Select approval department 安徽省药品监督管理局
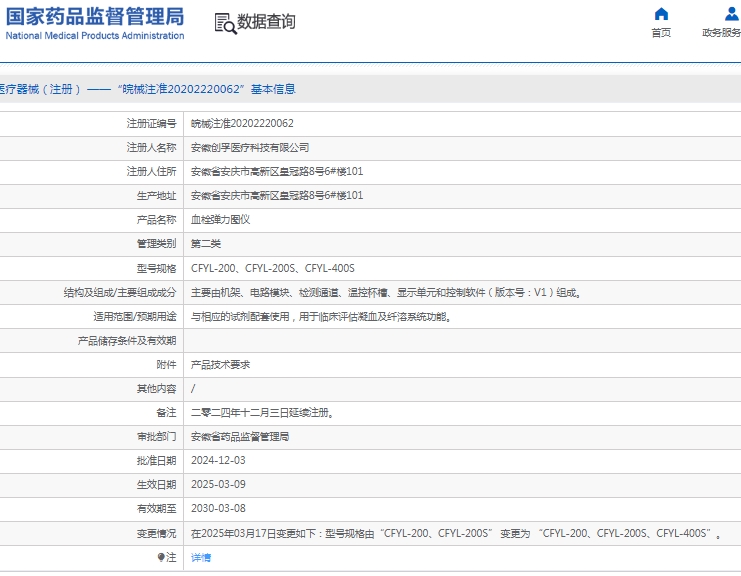 click(240, 437)
